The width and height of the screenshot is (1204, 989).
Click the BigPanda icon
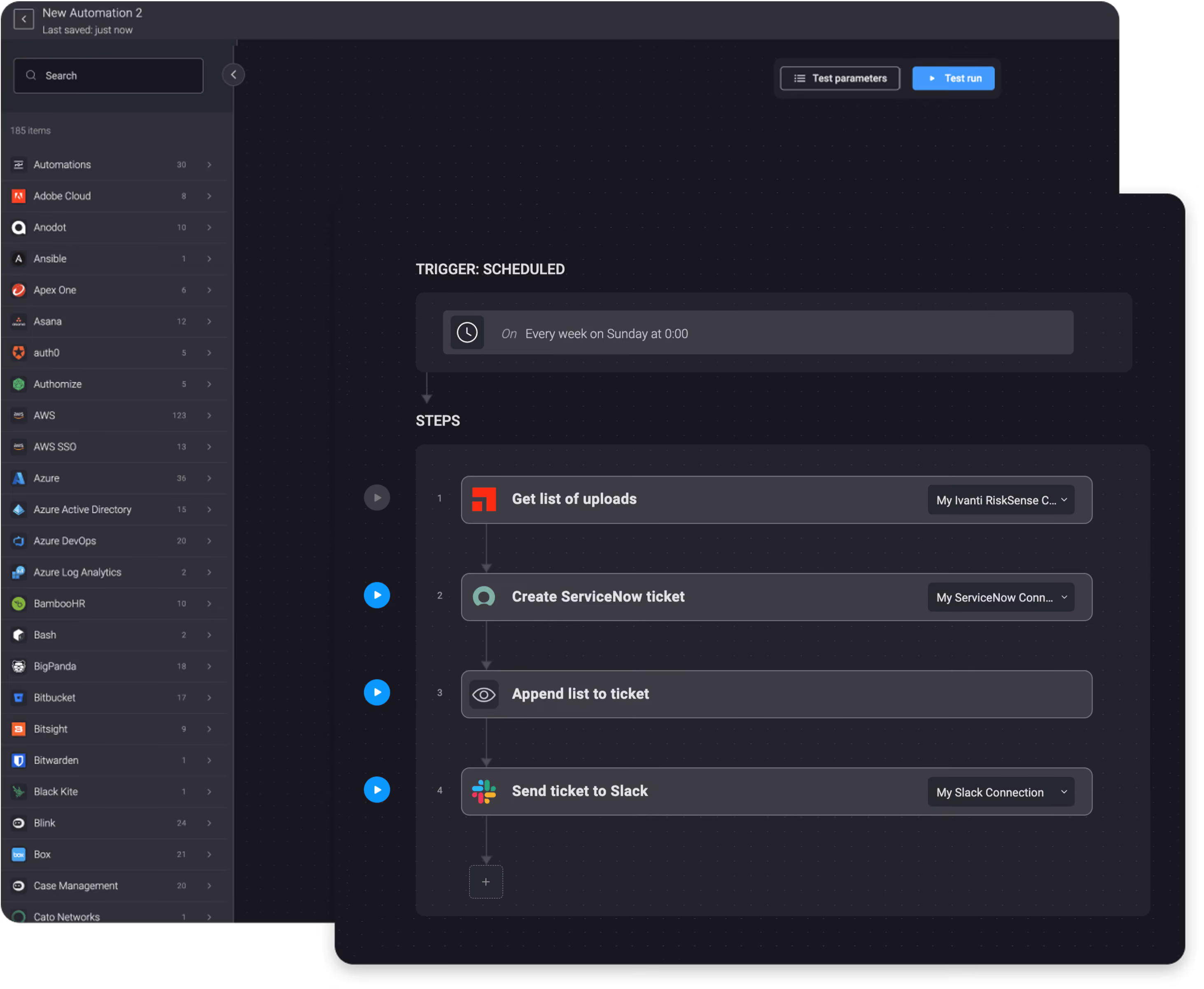point(19,666)
